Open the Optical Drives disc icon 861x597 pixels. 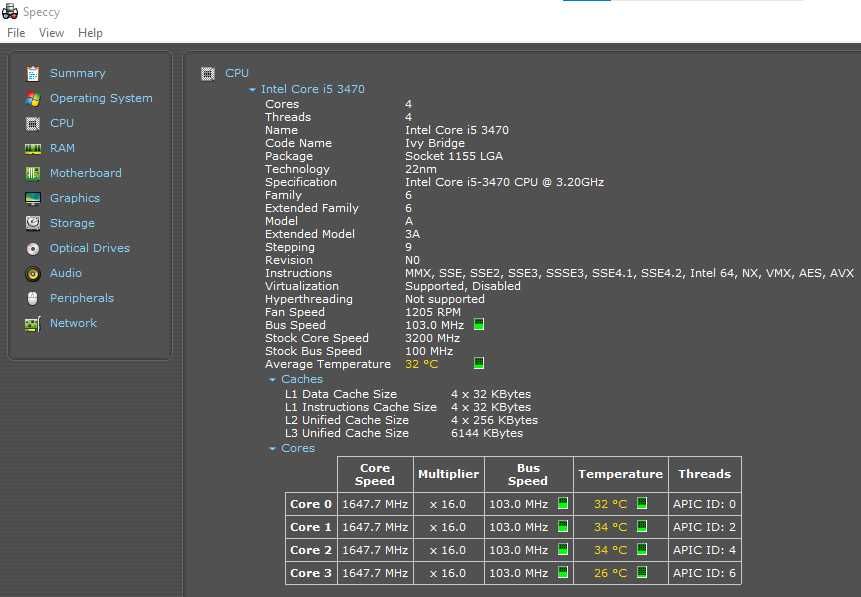coord(33,249)
